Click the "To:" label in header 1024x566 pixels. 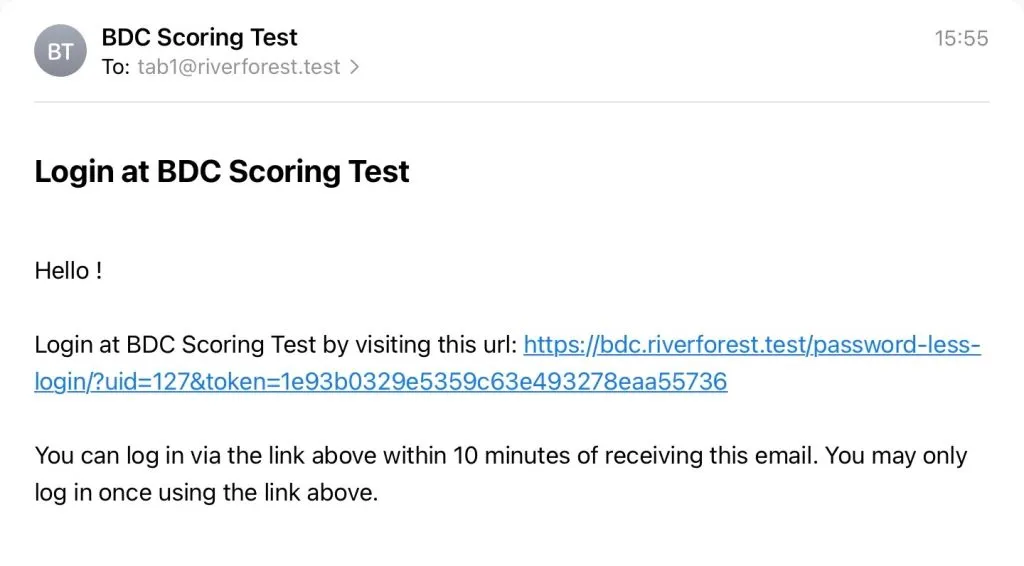coord(115,68)
